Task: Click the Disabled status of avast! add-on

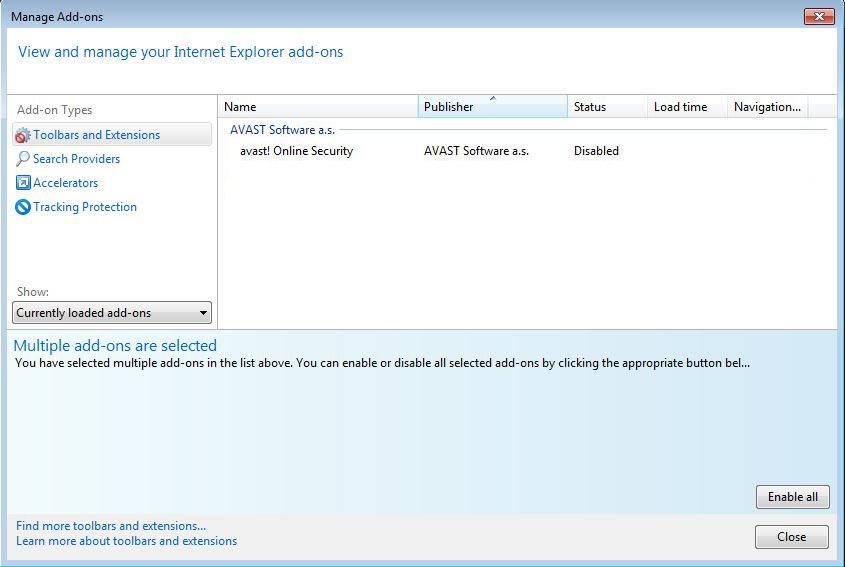Action: pos(596,151)
